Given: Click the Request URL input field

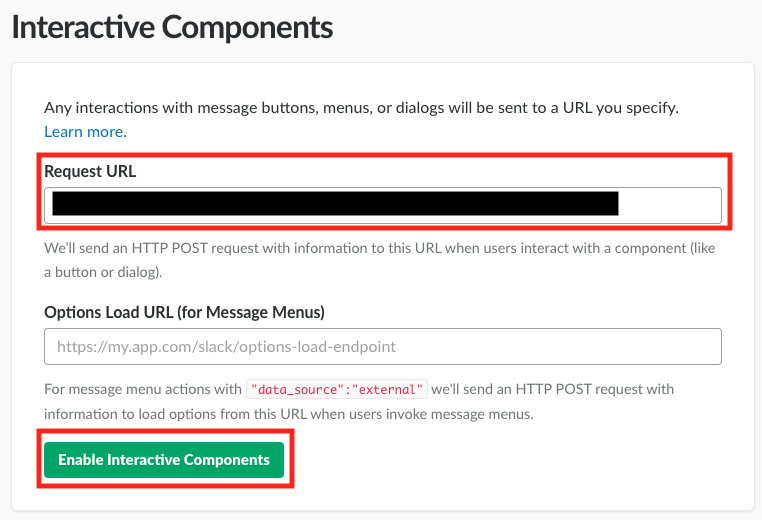Looking at the screenshot, I should point(382,205).
